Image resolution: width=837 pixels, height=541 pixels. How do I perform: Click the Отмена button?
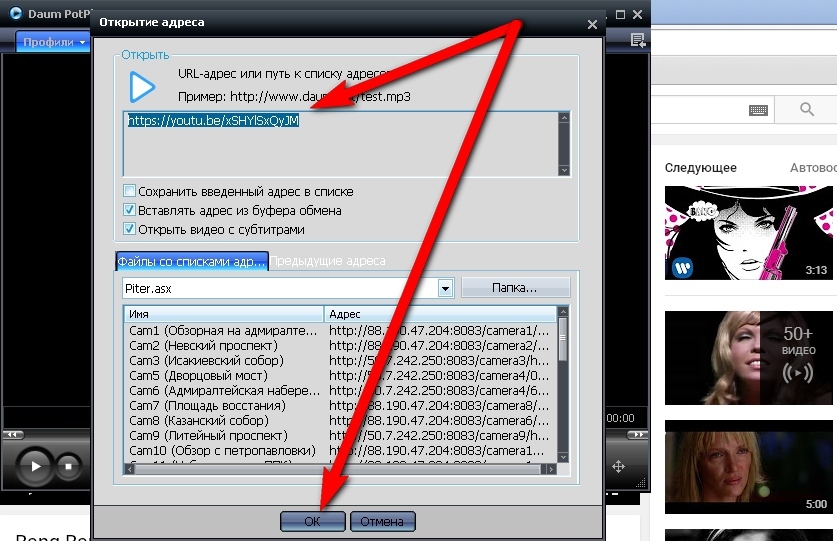[x=382, y=521]
